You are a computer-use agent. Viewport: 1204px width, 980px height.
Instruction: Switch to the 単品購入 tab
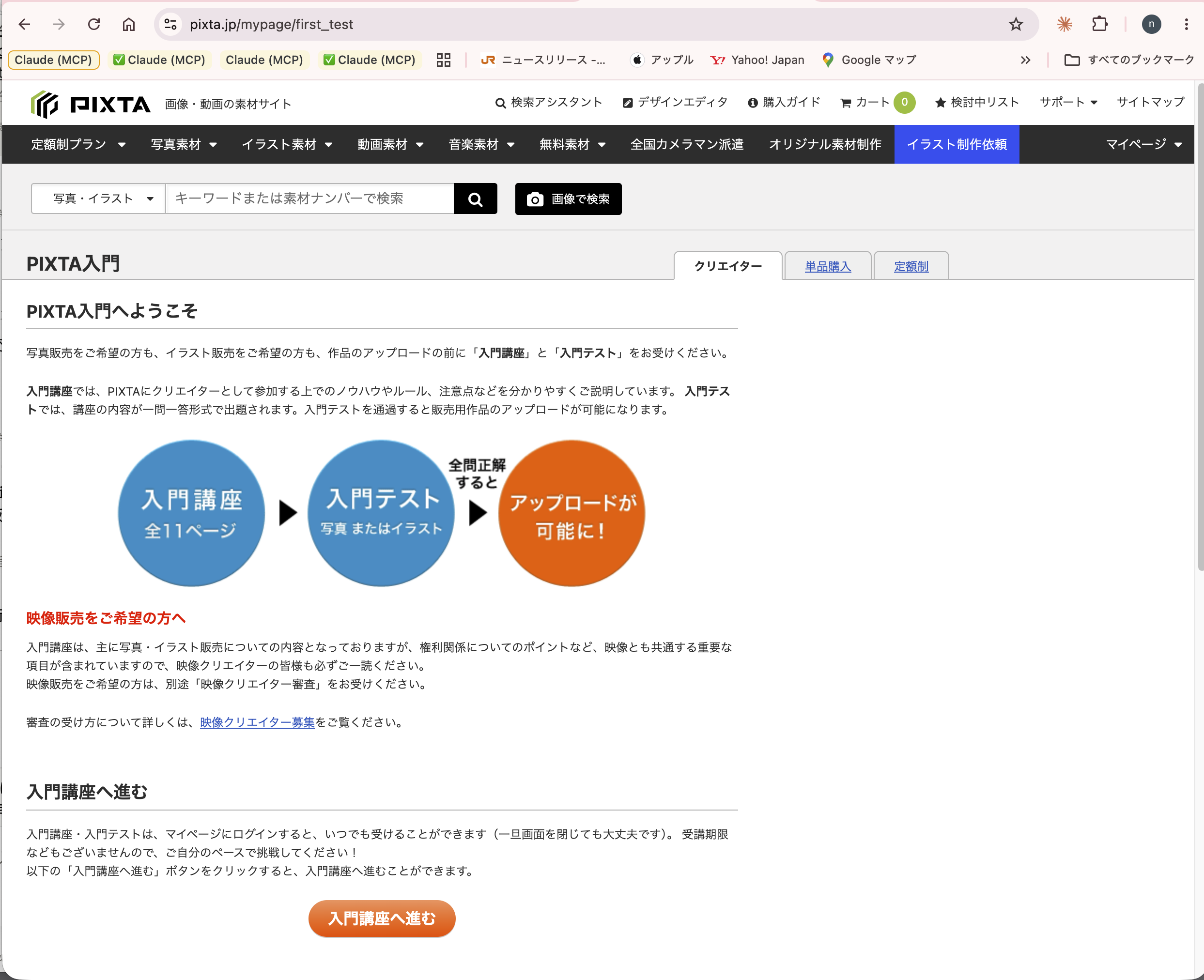click(x=827, y=266)
